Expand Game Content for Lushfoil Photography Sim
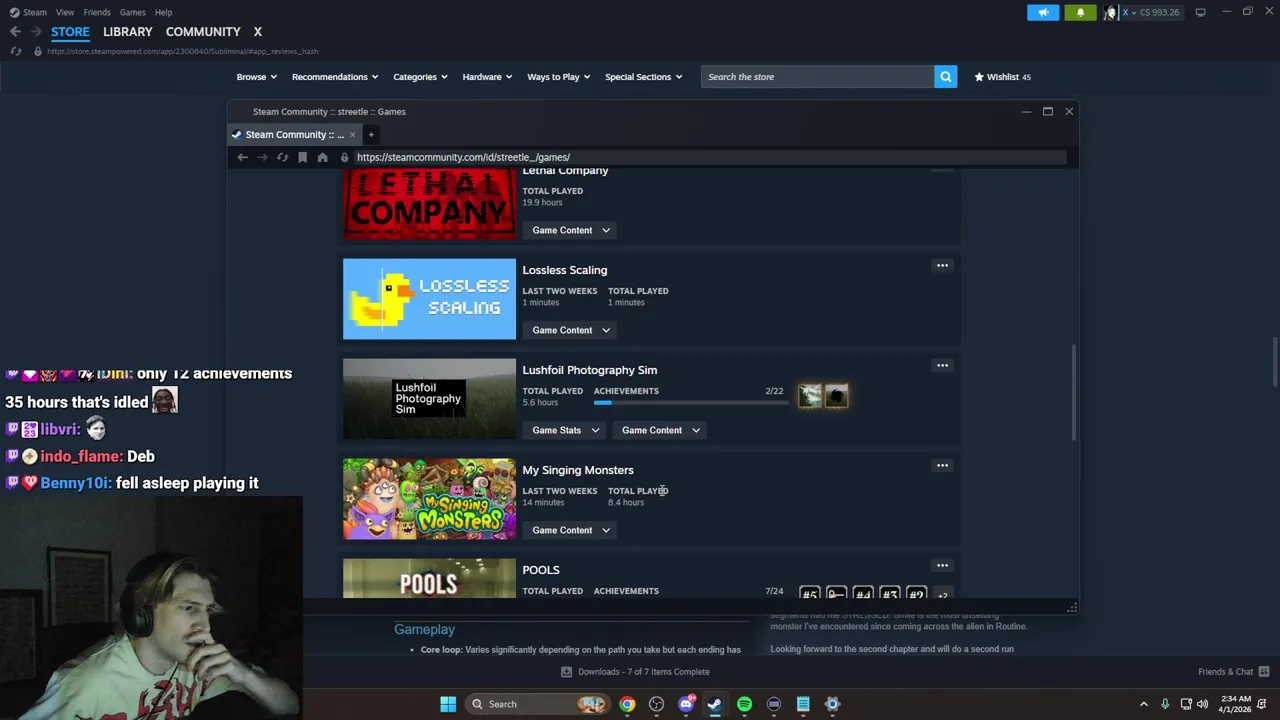The image size is (1280, 720). pos(660,430)
